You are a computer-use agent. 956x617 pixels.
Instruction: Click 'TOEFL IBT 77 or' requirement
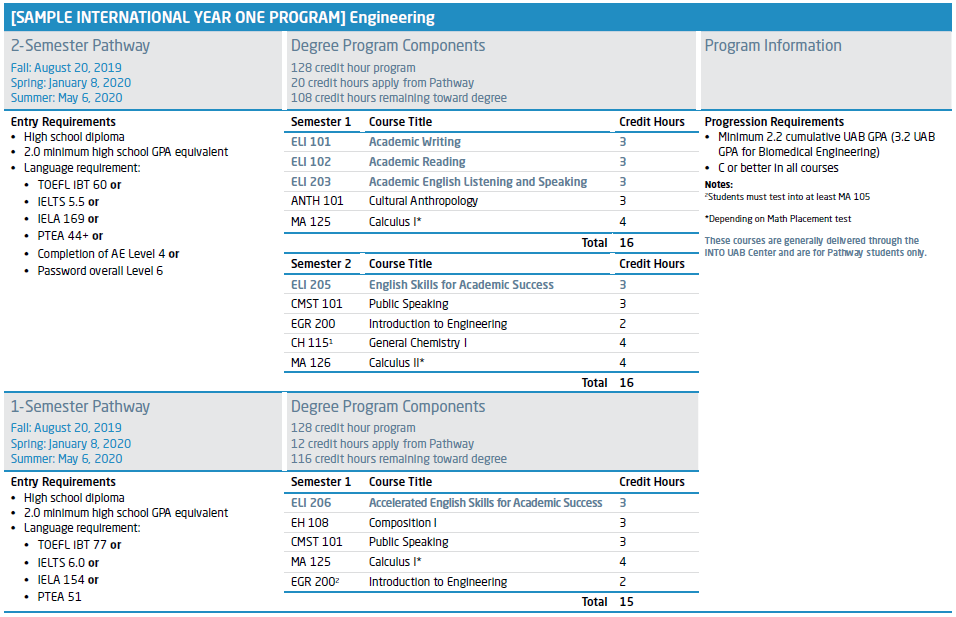[79, 545]
